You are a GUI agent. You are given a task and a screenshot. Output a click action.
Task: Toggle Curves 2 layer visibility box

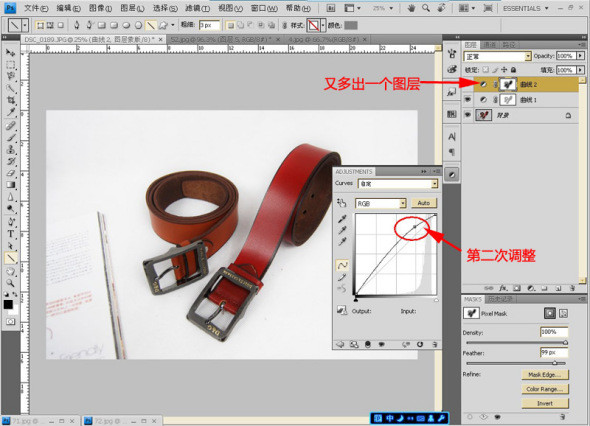[468, 84]
